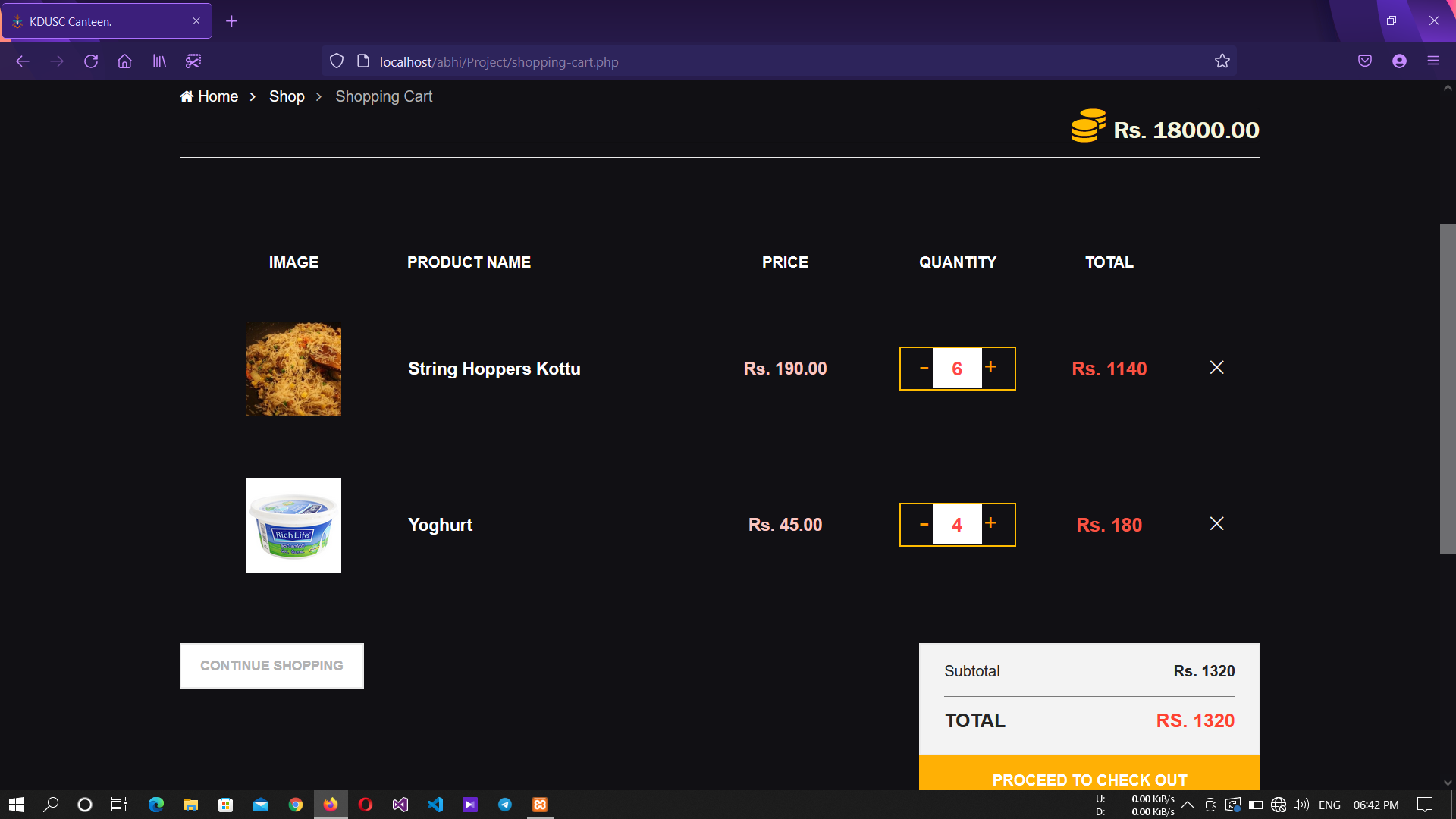Open a new browser tab
The image size is (1456, 819).
coord(232,21)
